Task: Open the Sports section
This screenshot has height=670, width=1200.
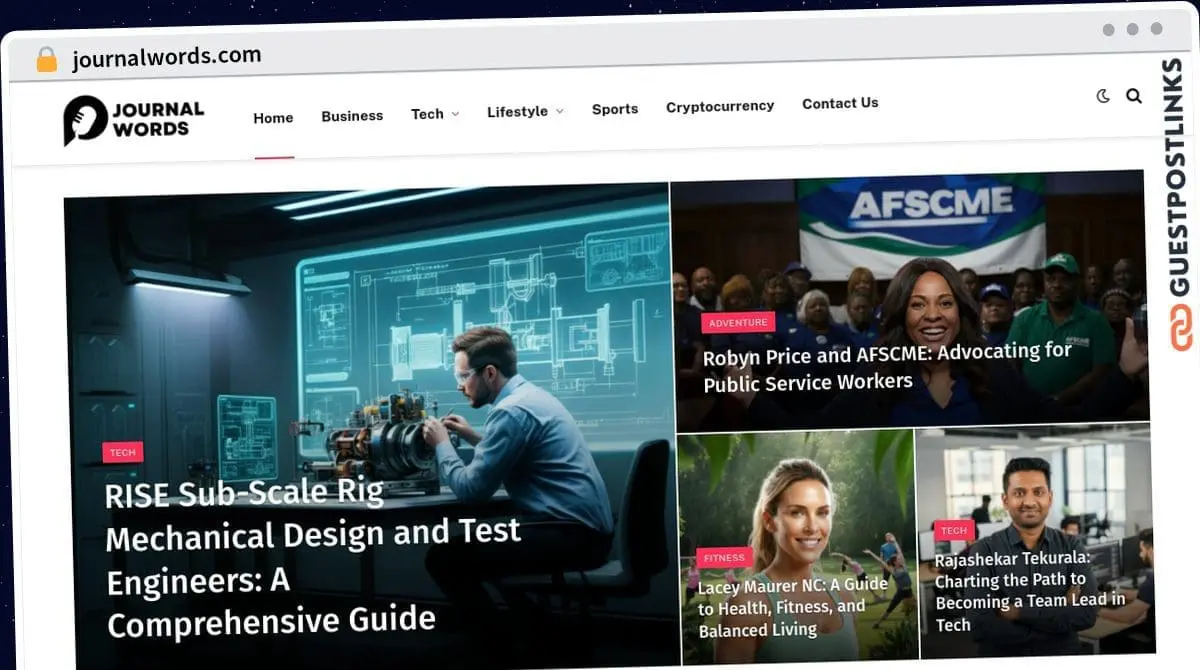Action: 615,109
